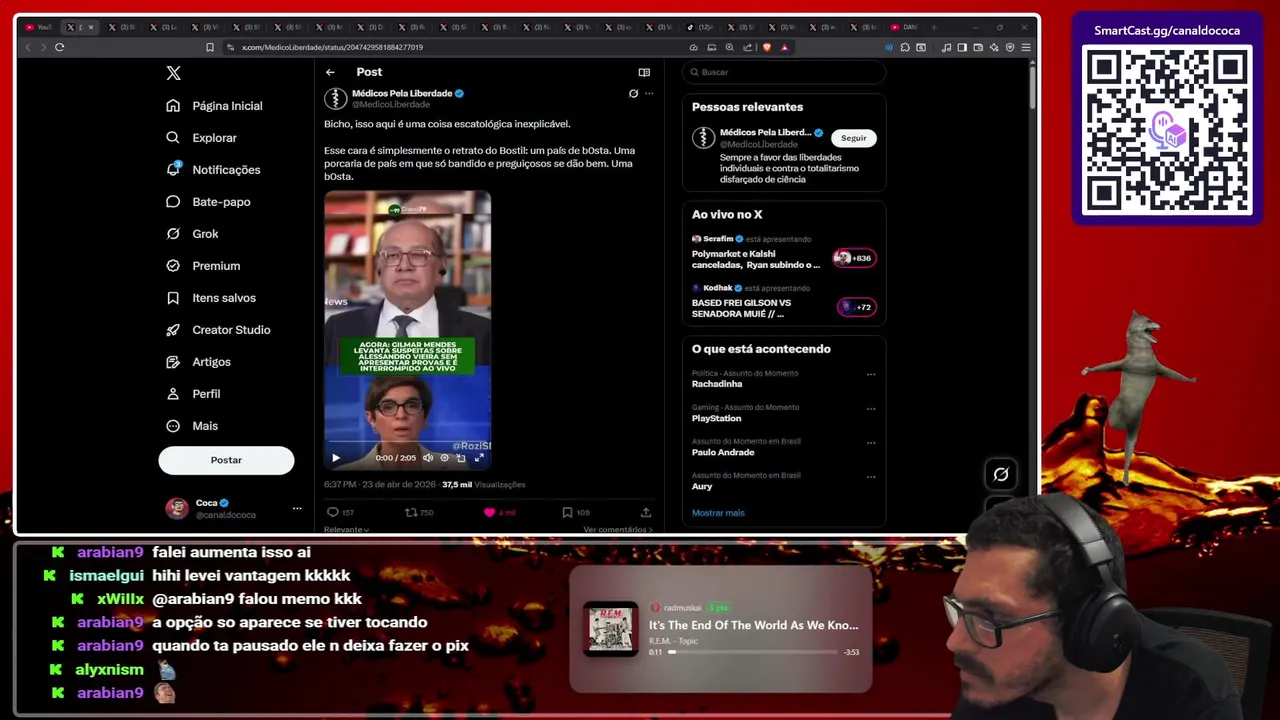This screenshot has height=720, width=1280.
Task: Click the Buscar search field
Action: point(784,72)
